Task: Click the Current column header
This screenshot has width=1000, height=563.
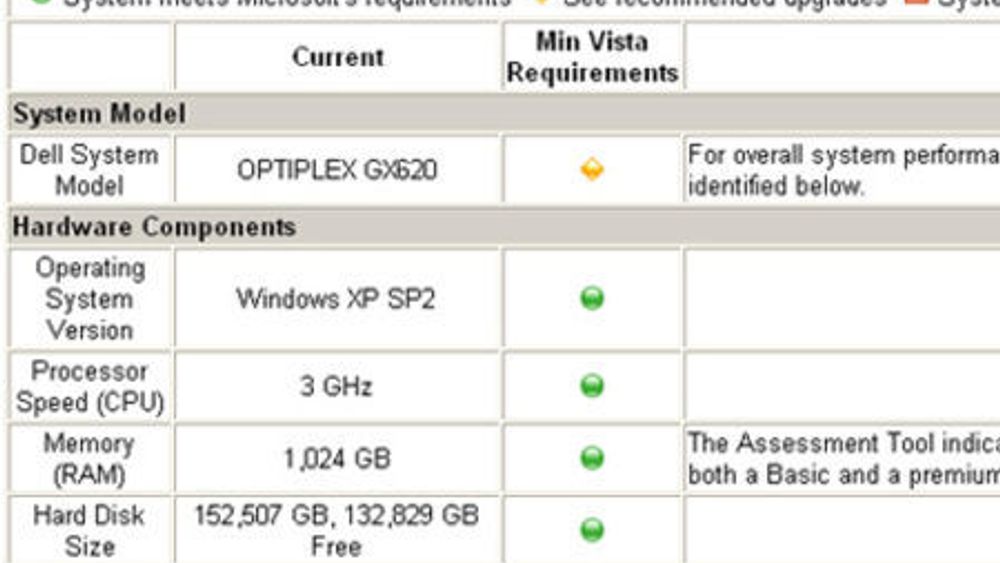Action: click(x=338, y=57)
